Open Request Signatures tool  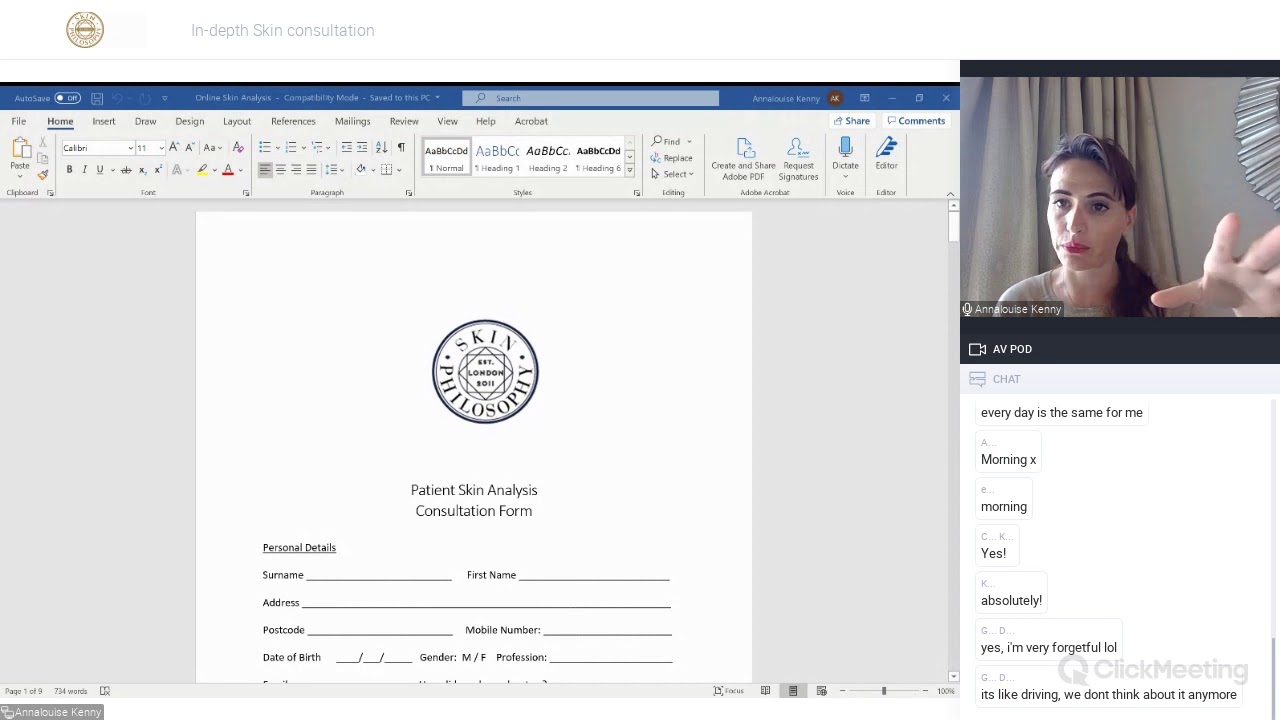(x=798, y=160)
